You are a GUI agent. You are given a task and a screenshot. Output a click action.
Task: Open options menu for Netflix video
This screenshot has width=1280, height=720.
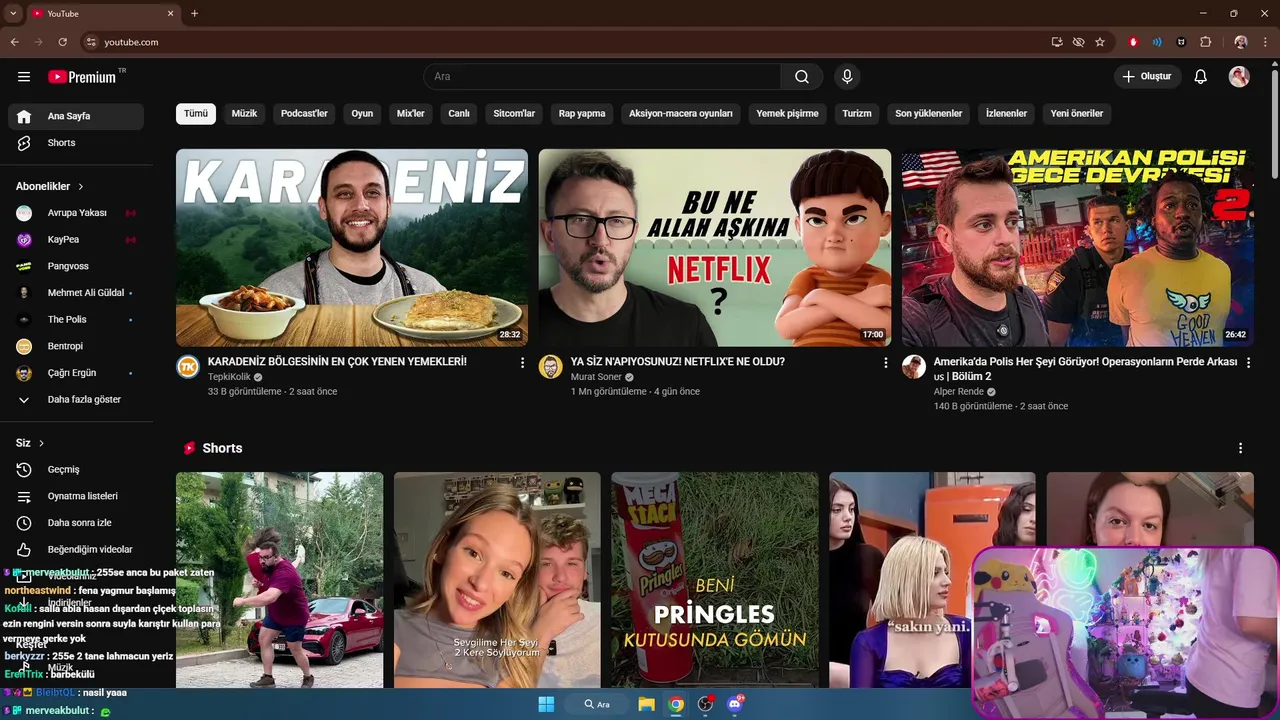coord(885,363)
